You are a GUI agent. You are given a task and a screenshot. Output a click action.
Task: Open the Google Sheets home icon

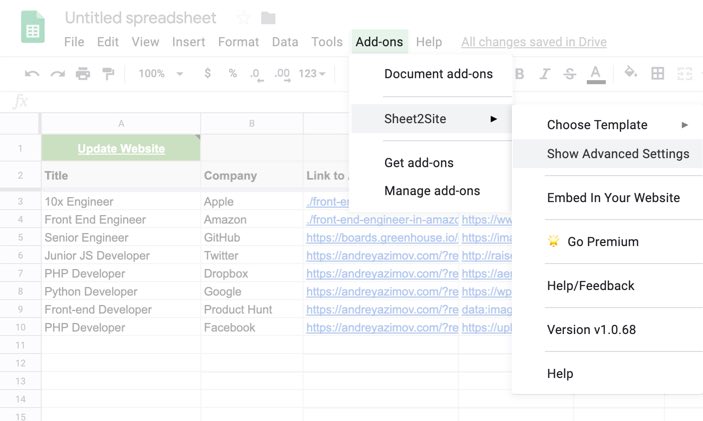[33, 27]
